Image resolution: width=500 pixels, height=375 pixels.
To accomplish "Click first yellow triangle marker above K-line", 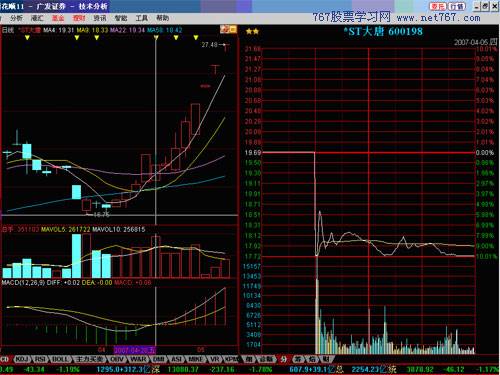I will 27,38.
